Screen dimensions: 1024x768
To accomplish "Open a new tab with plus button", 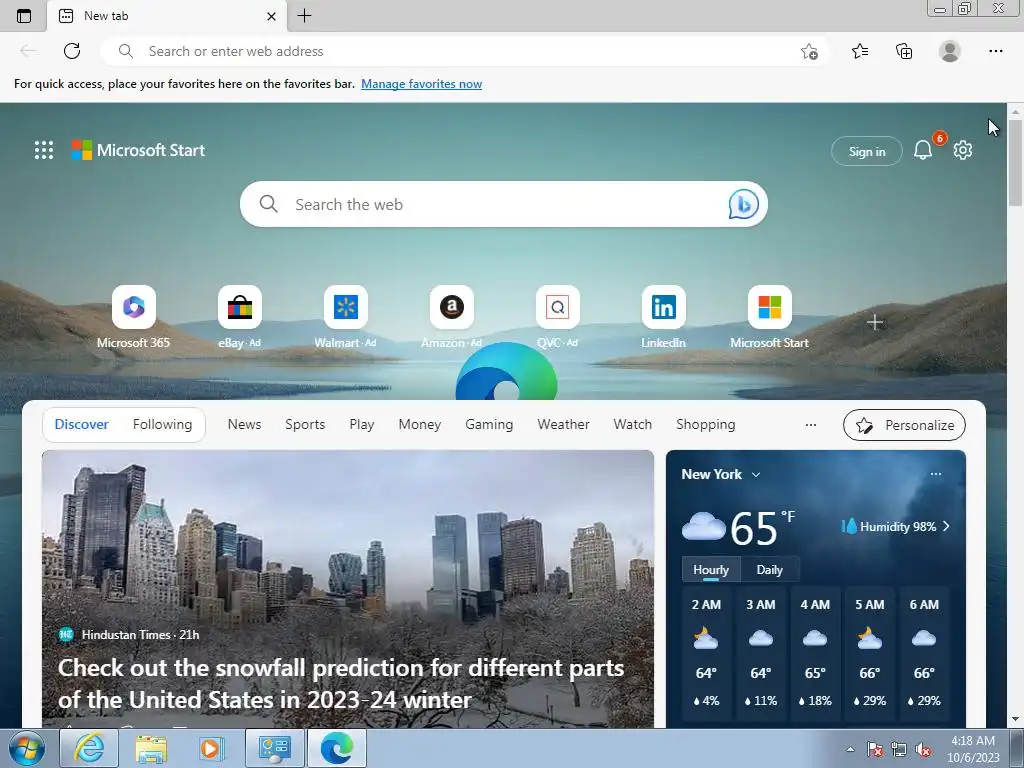I will tap(304, 16).
